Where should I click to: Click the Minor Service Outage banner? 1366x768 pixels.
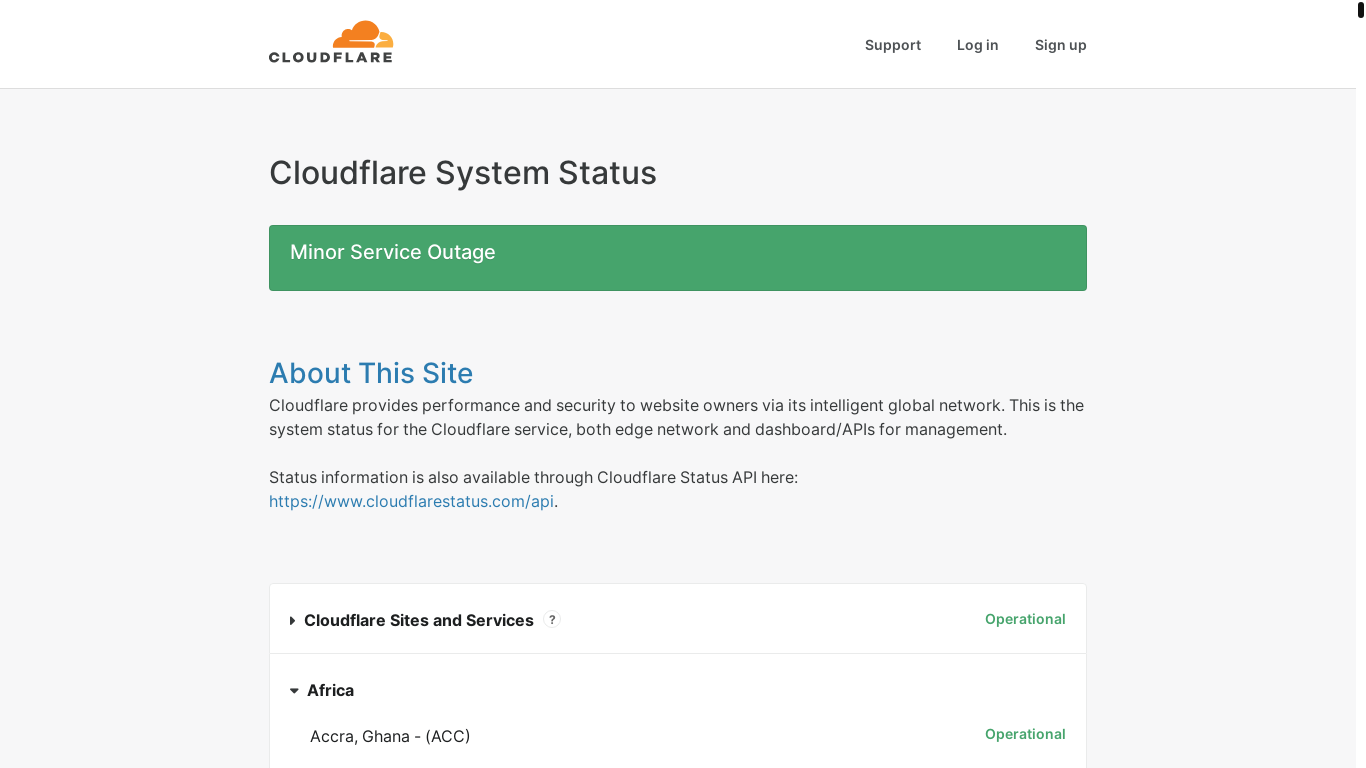click(678, 258)
